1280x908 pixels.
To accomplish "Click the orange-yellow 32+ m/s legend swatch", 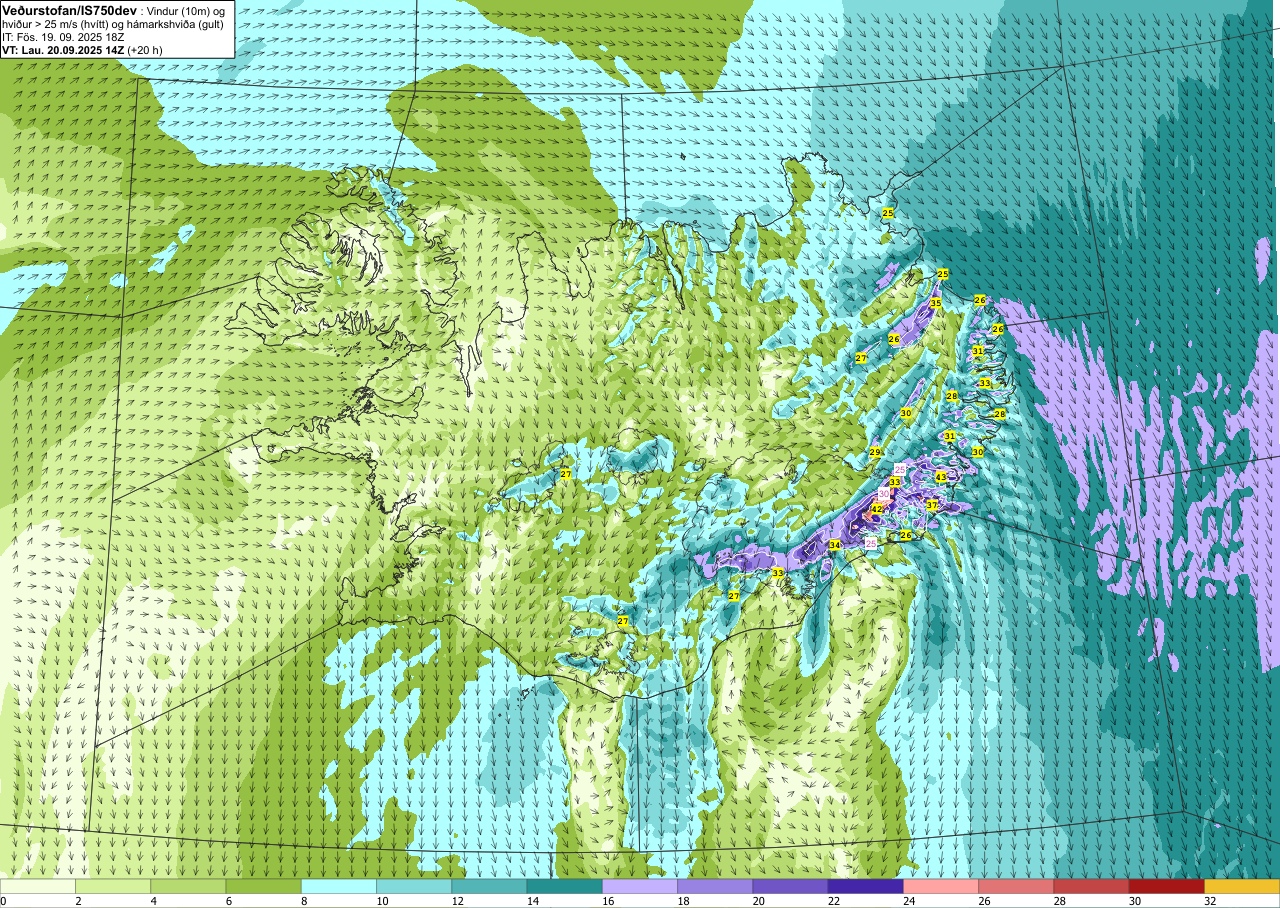I will (x=1242, y=886).
